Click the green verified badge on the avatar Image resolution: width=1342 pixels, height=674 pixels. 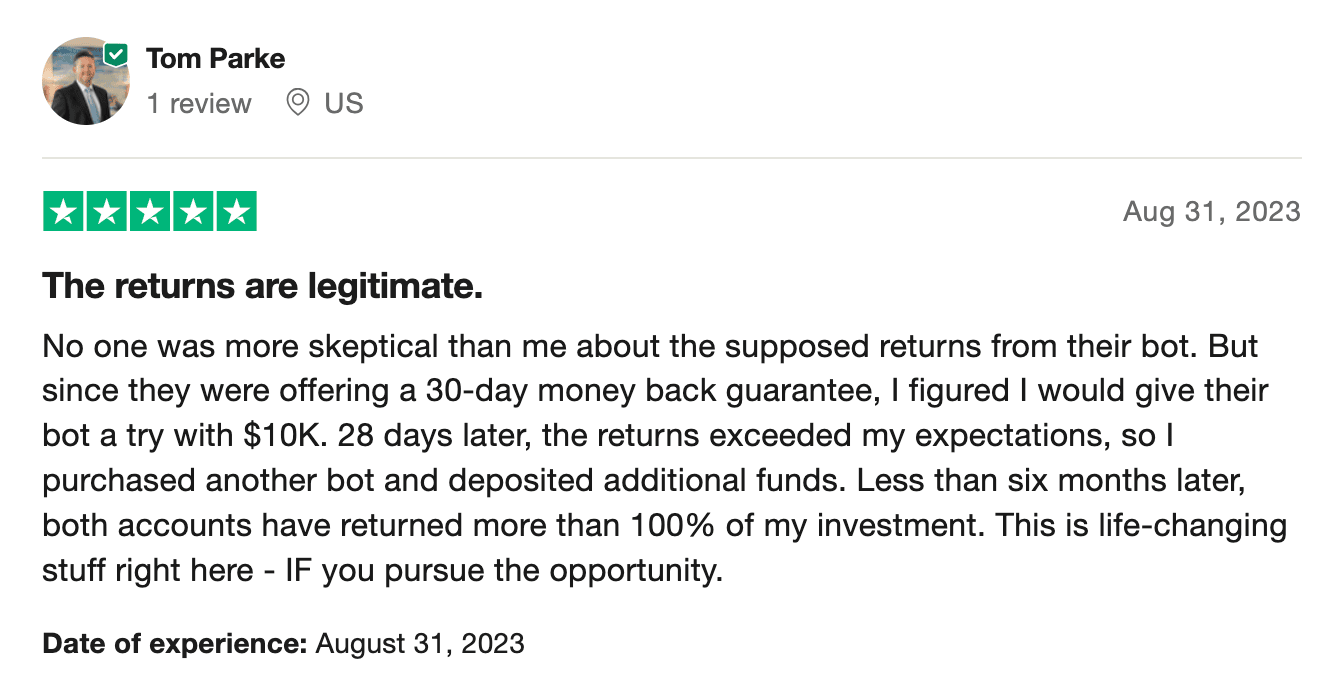pyautogui.click(x=117, y=54)
